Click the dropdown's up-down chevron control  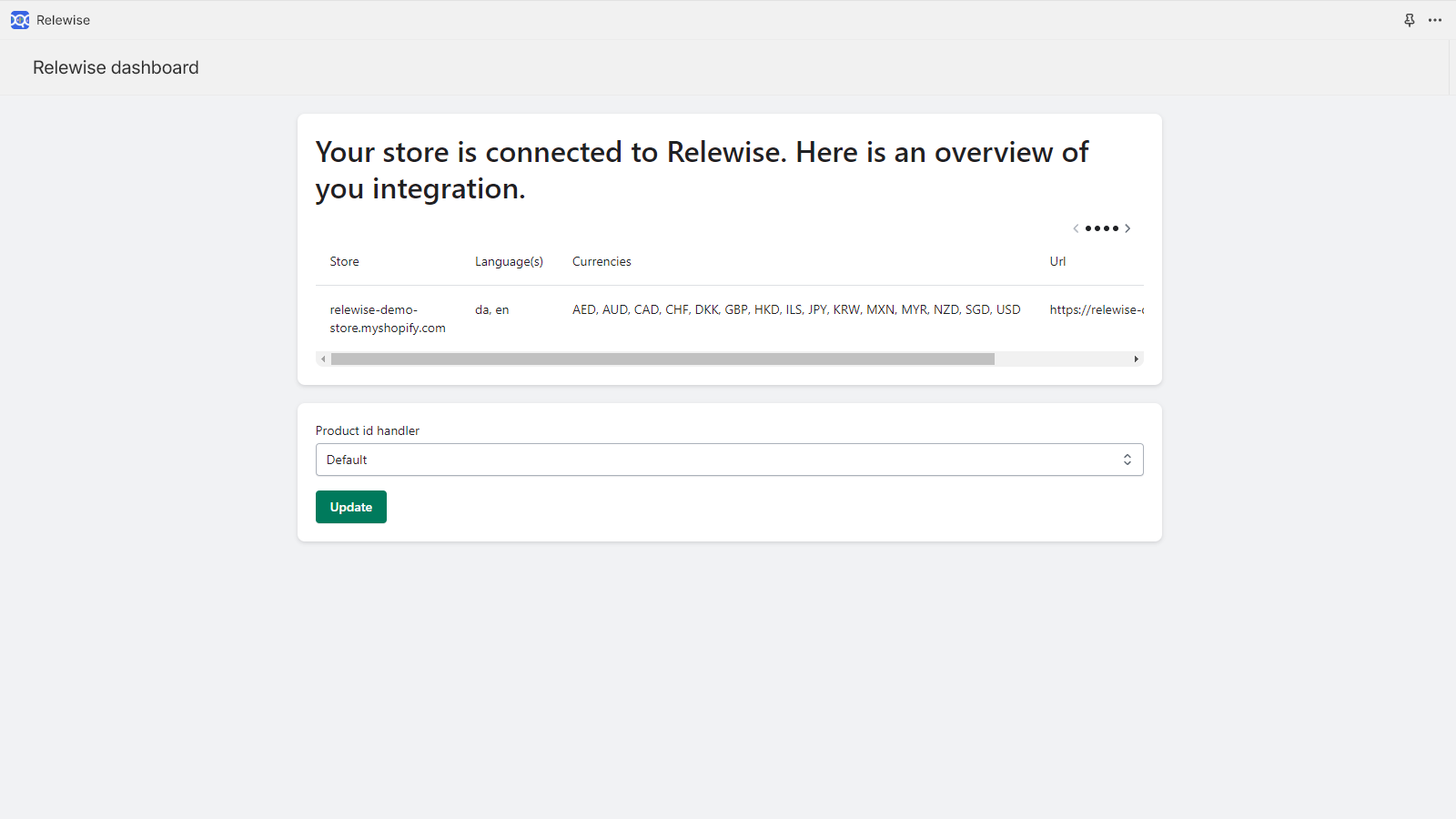(x=1127, y=460)
